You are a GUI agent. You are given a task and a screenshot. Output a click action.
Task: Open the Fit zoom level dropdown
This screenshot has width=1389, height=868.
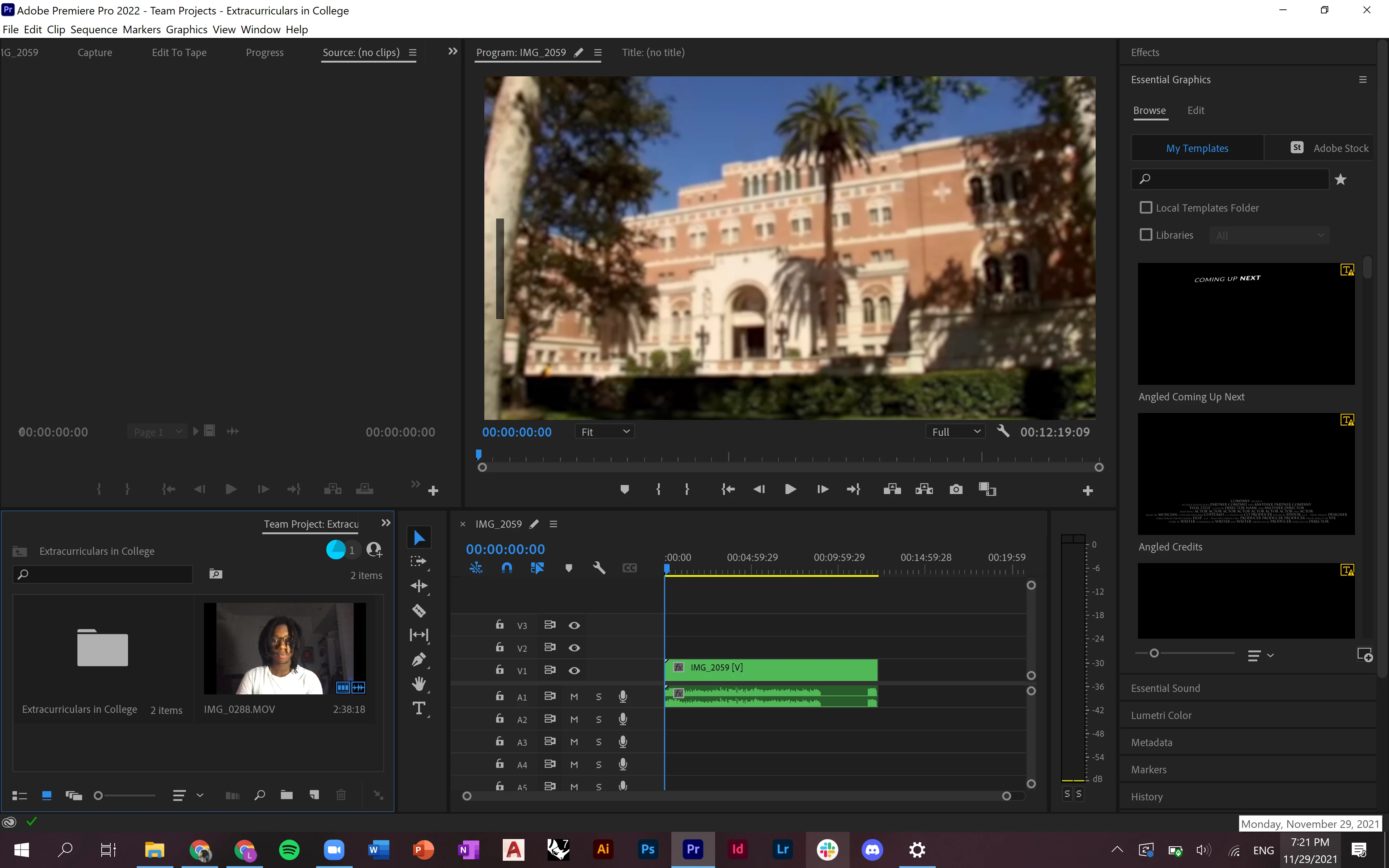[604, 432]
